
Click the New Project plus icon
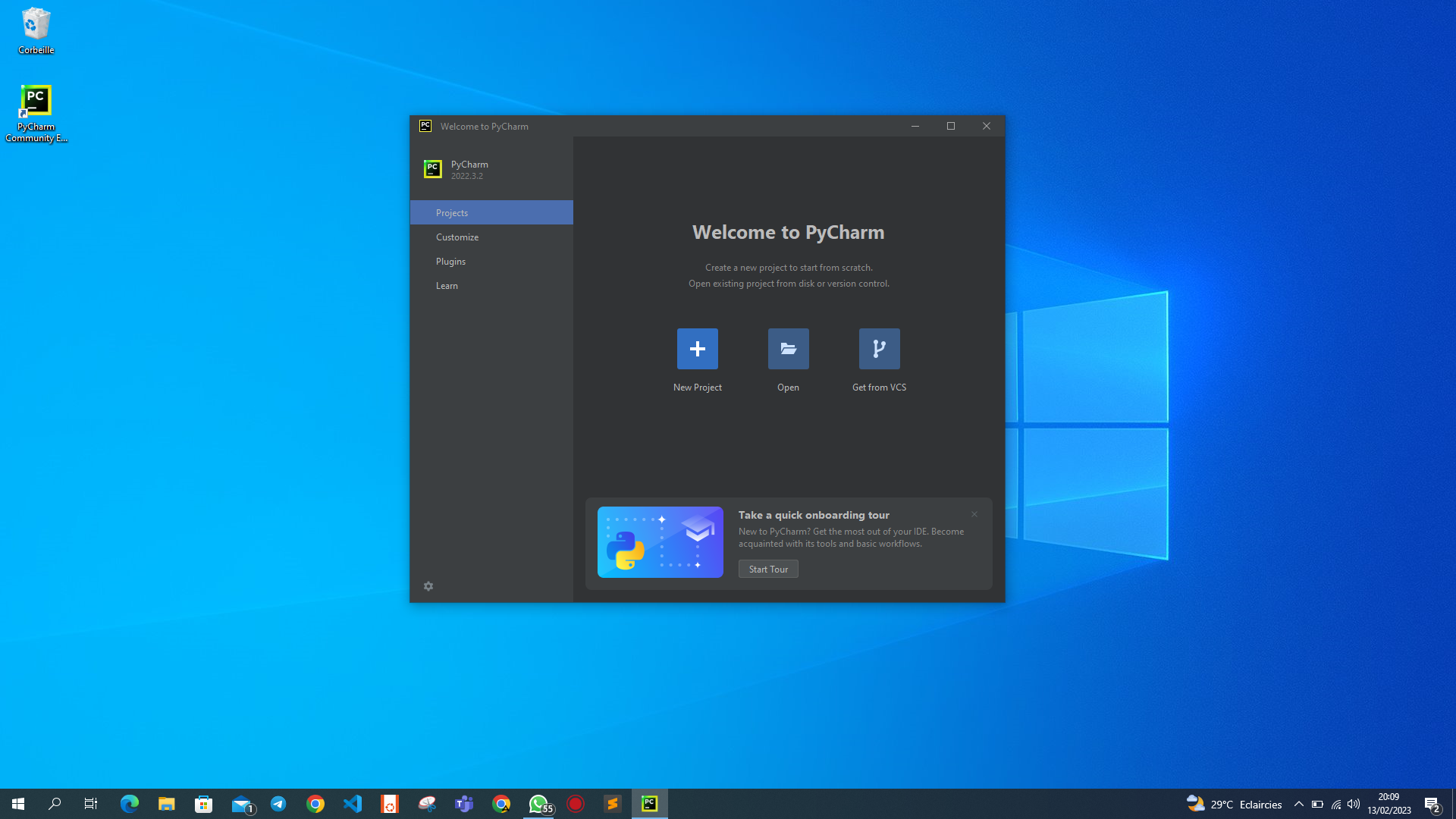(697, 349)
